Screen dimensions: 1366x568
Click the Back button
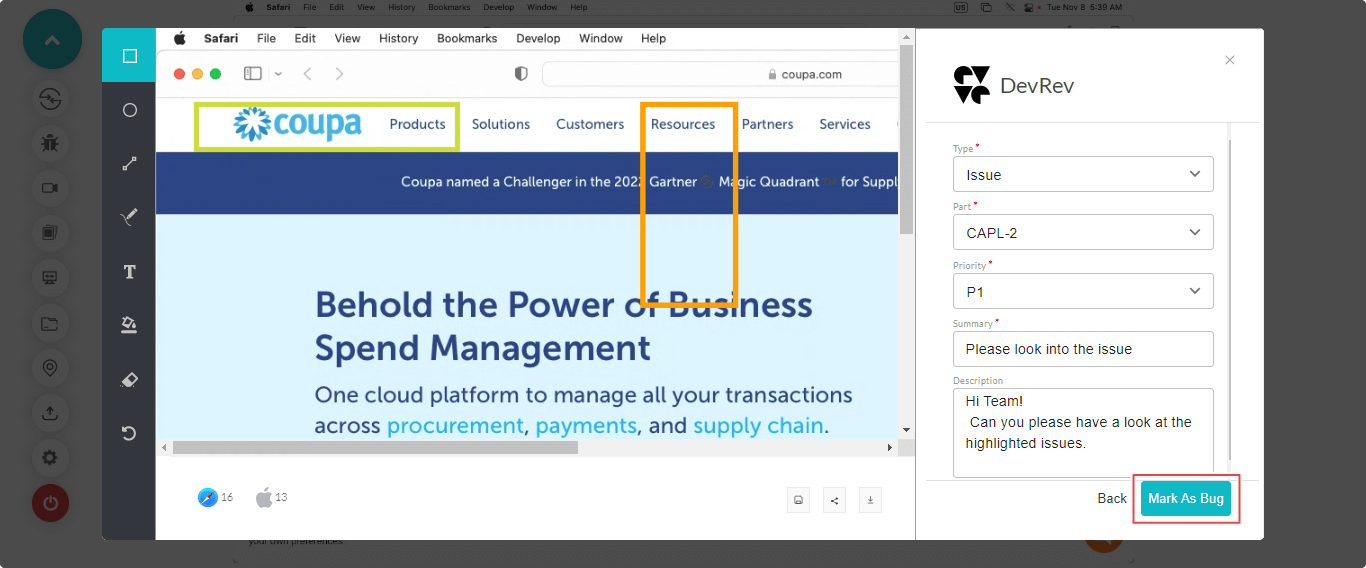(1111, 498)
